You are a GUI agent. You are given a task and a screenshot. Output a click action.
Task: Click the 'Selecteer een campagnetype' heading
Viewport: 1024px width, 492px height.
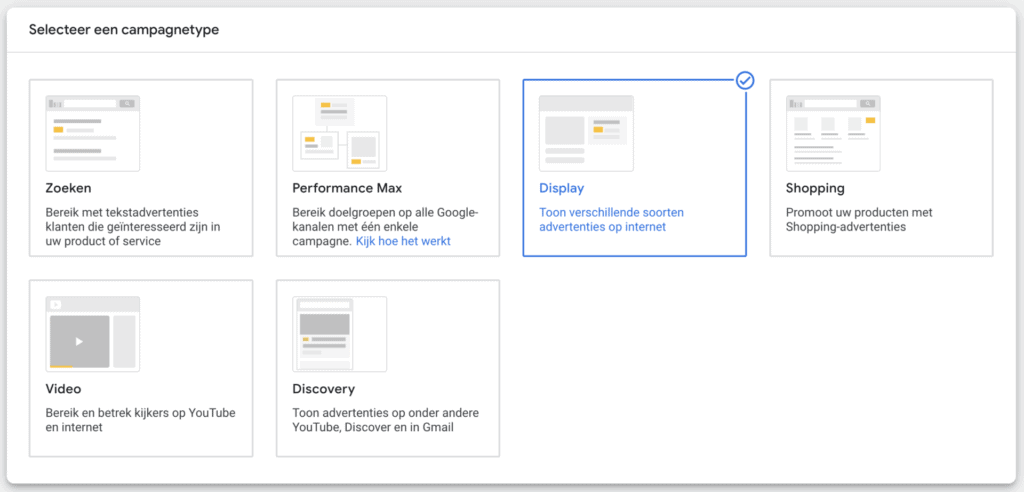(123, 30)
